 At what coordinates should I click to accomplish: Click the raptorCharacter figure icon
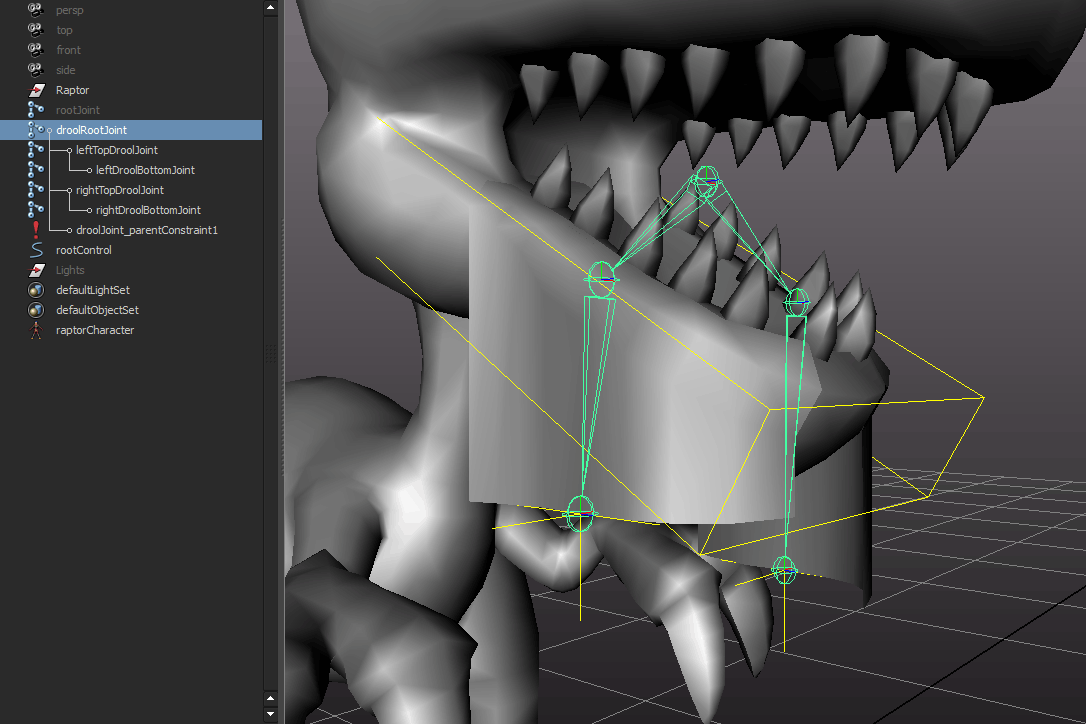pyautogui.click(x=36, y=330)
